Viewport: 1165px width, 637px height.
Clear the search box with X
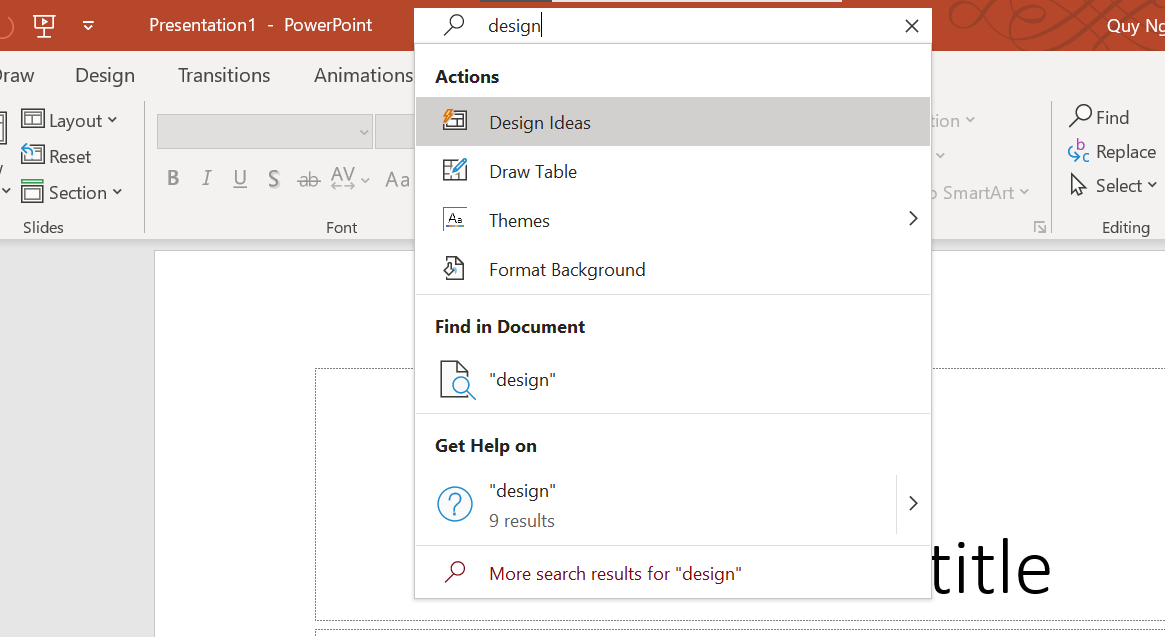912,26
